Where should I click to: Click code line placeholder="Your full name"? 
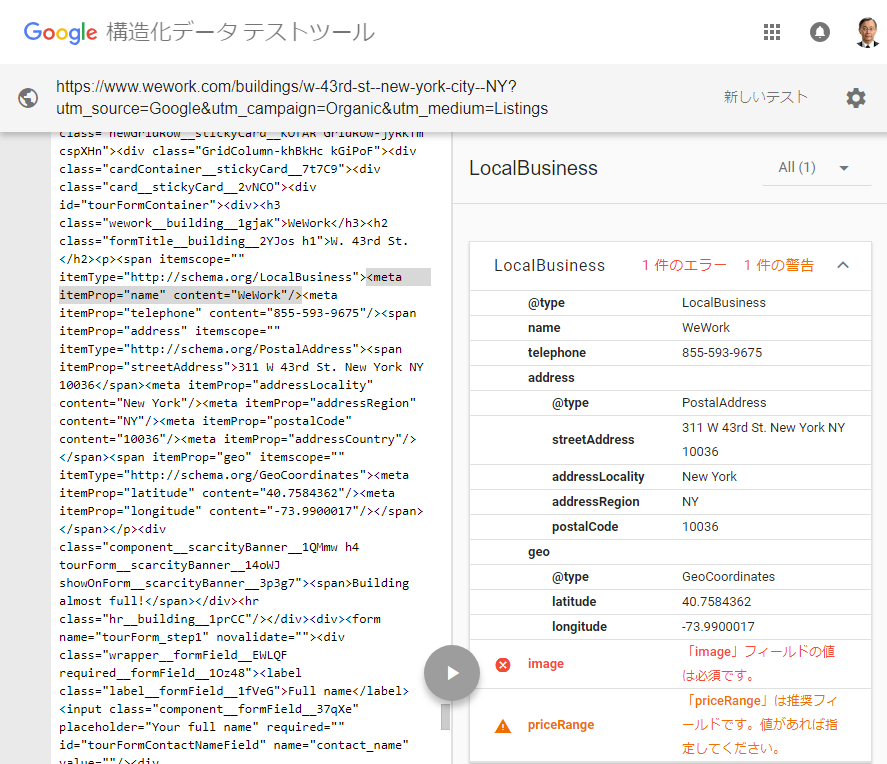pyautogui.click(x=201, y=727)
